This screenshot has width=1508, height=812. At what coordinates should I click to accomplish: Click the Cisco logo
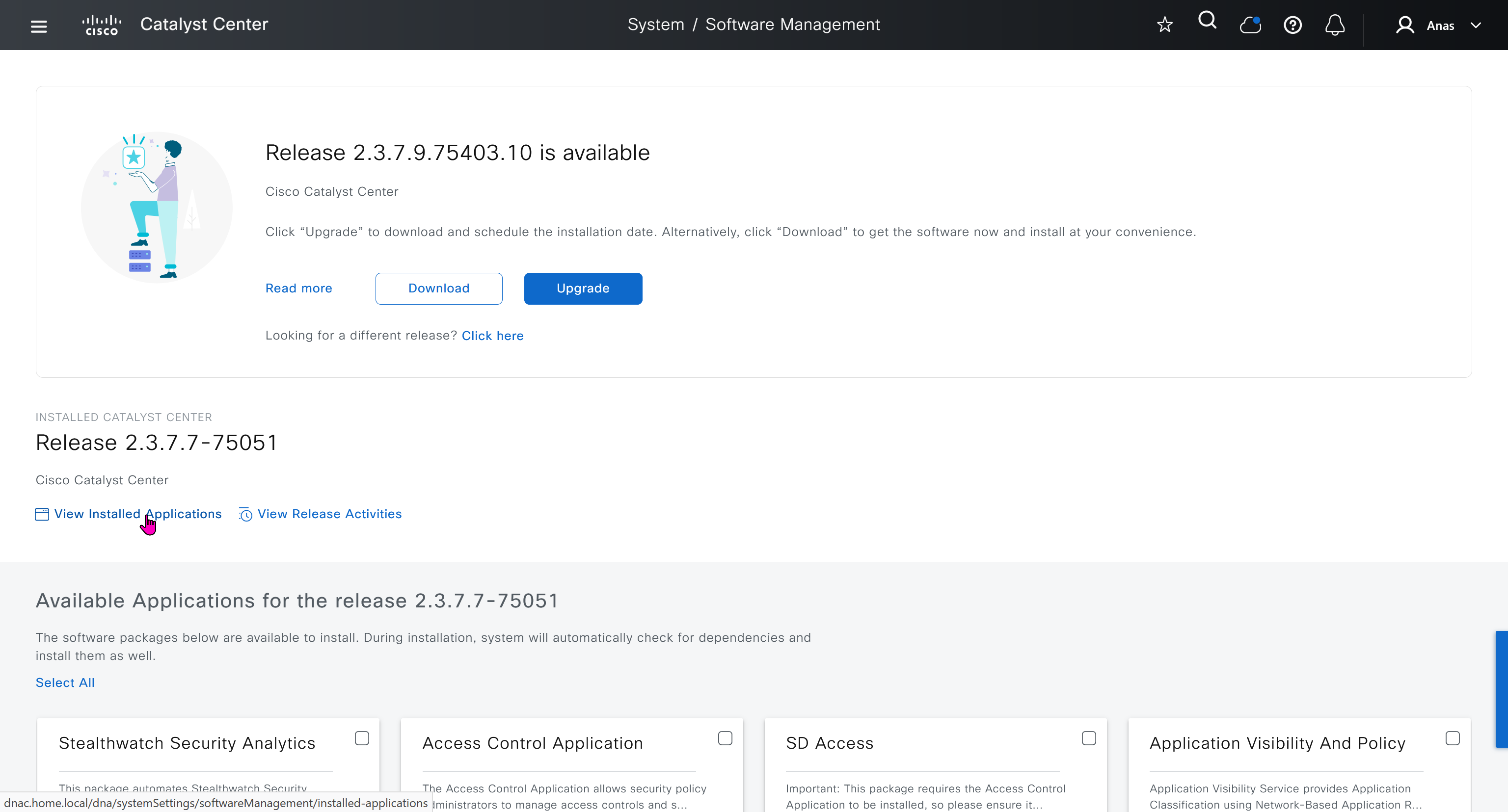coord(102,25)
